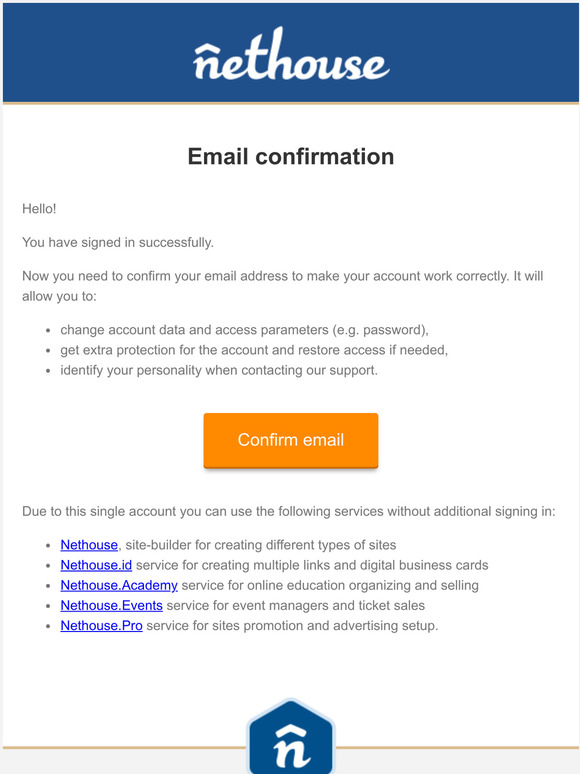
Task: Click the Nethouse logo in the header
Action: [291, 54]
